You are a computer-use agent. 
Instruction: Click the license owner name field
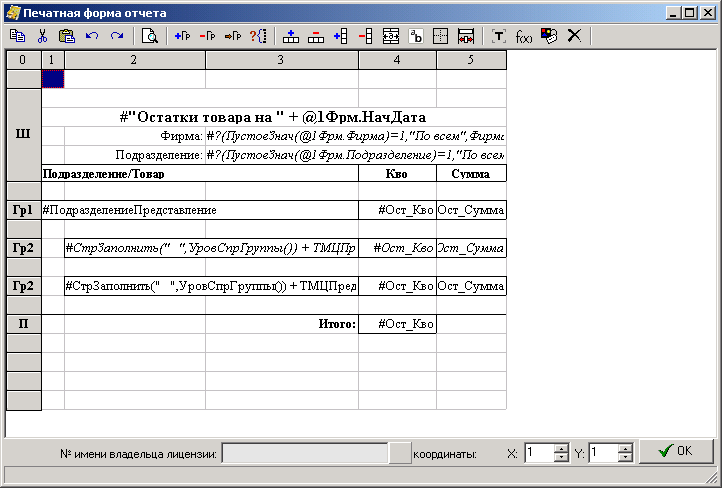coord(305,453)
